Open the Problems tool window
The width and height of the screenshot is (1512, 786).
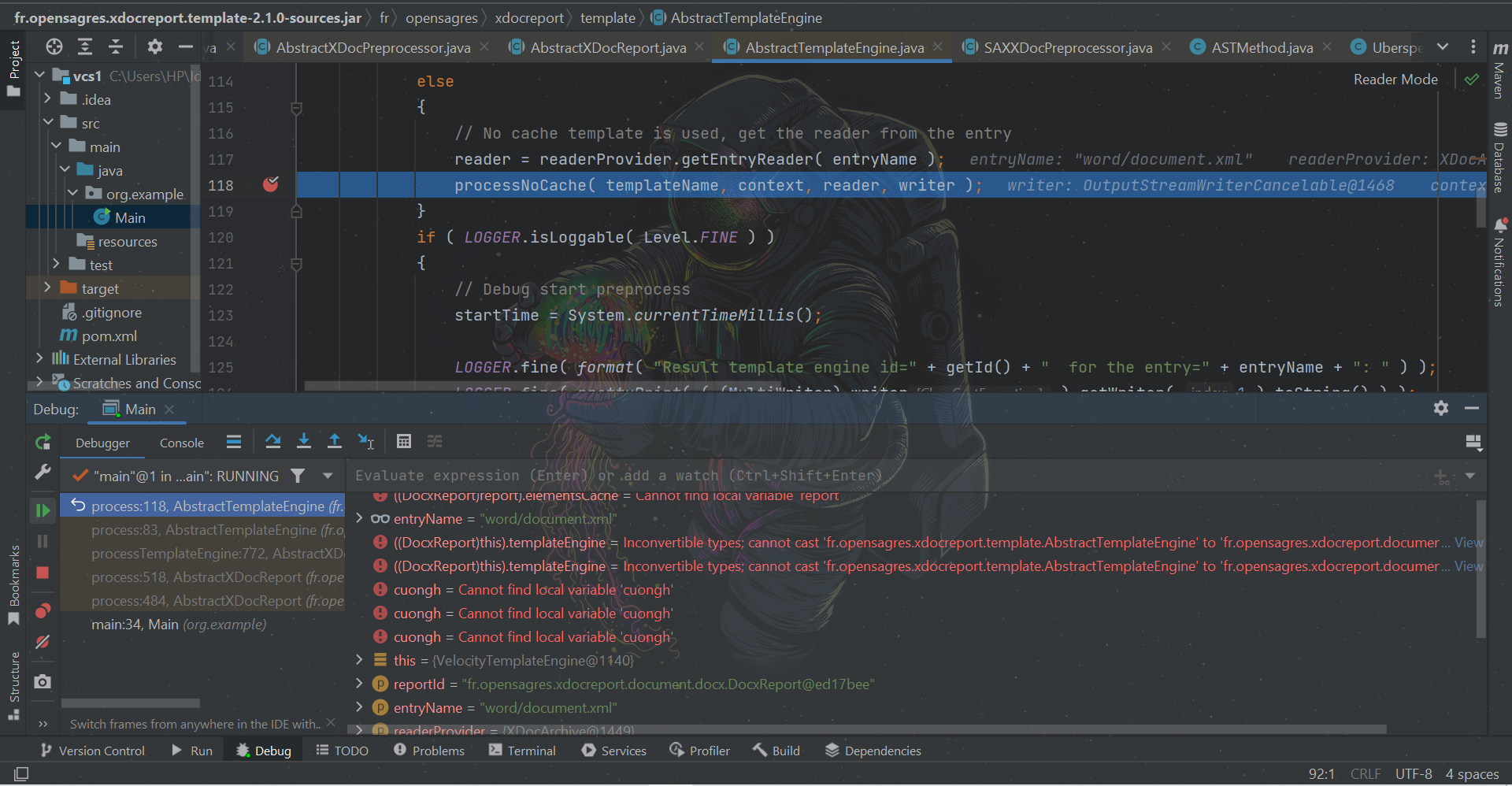[x=429, y=751]
